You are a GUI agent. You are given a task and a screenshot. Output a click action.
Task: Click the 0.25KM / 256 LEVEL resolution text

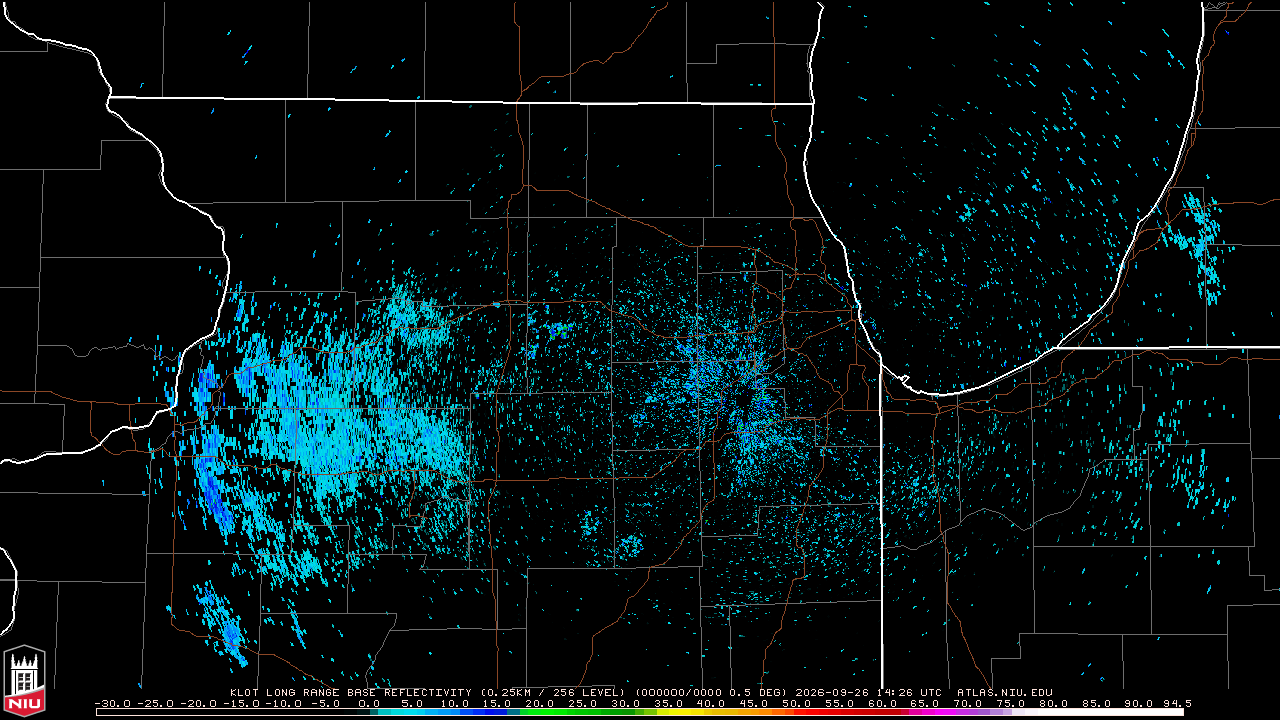pyautogui.click(x=552, y=692)
